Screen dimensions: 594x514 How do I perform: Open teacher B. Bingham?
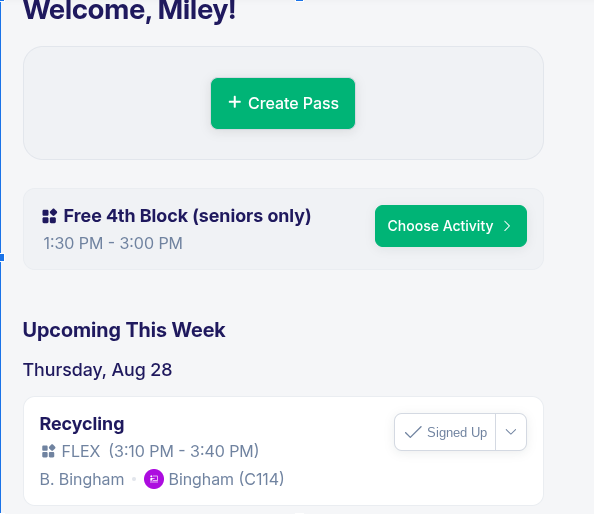point(82,480)
